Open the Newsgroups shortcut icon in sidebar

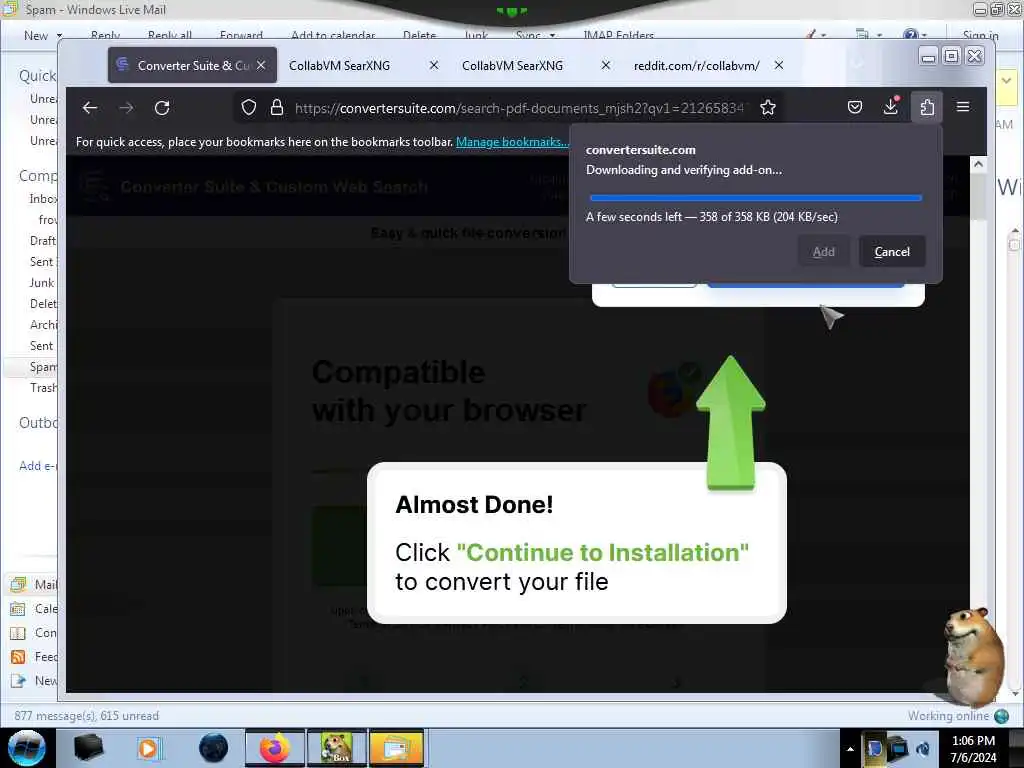18,681
